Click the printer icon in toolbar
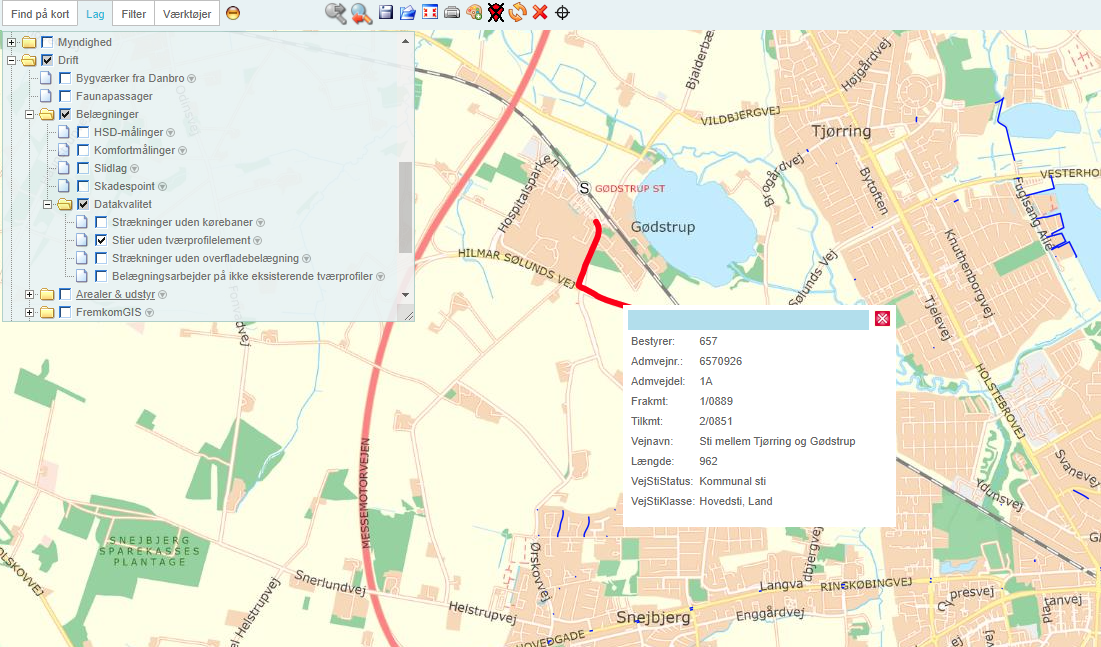The image size is (1101, 647). (x=452, y=13)
